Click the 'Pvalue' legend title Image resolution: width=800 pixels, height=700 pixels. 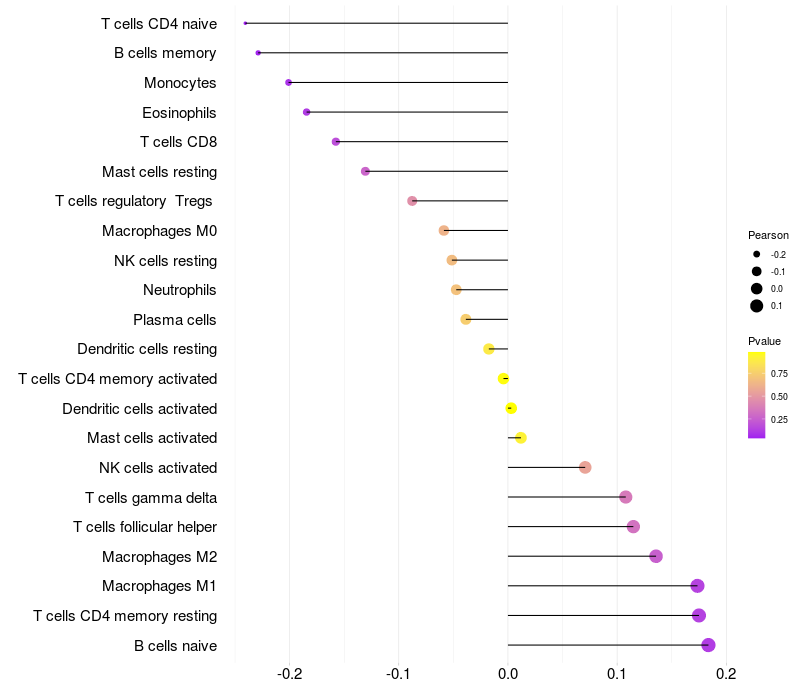(x=765, y=342)
